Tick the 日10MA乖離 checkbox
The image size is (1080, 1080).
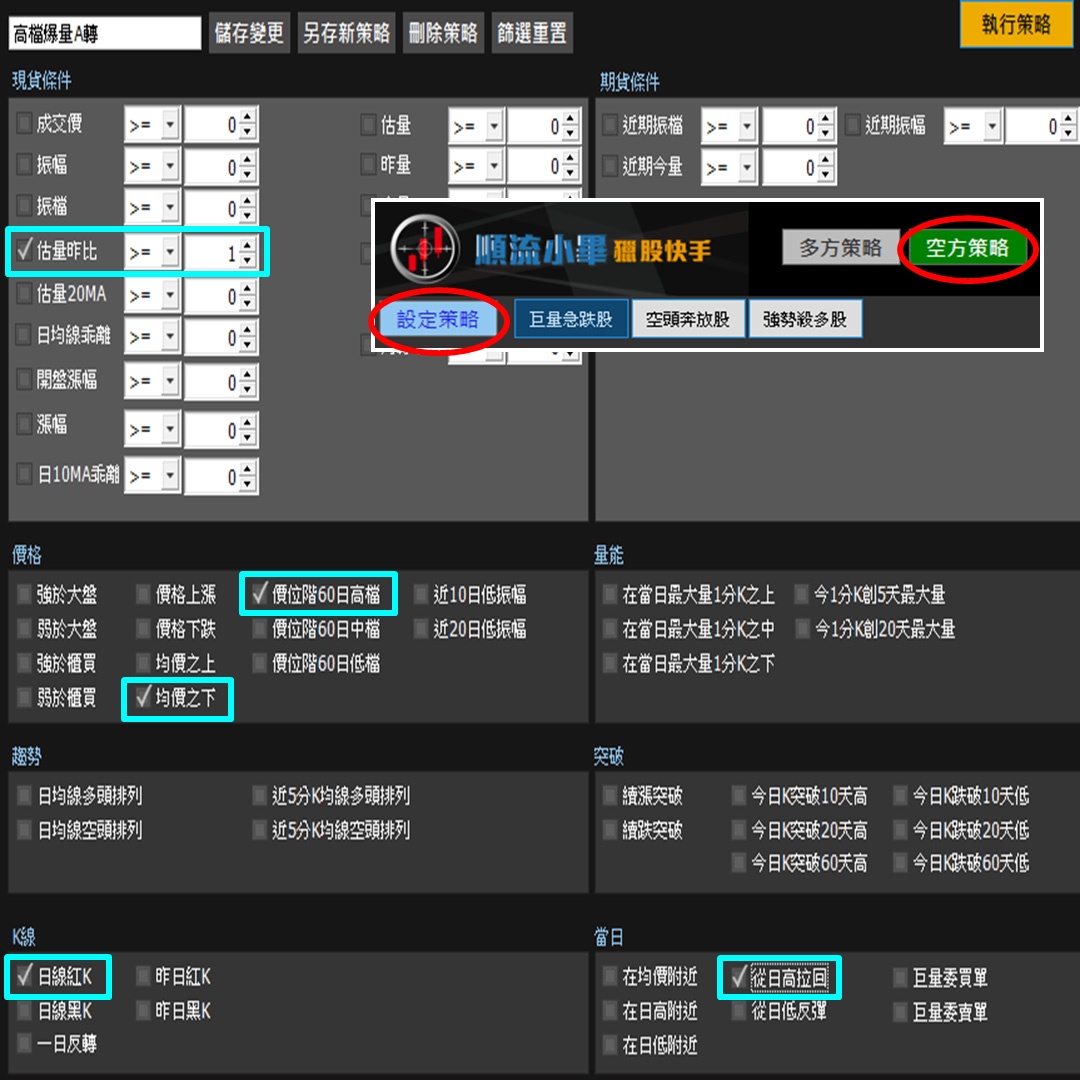point(24,473)
